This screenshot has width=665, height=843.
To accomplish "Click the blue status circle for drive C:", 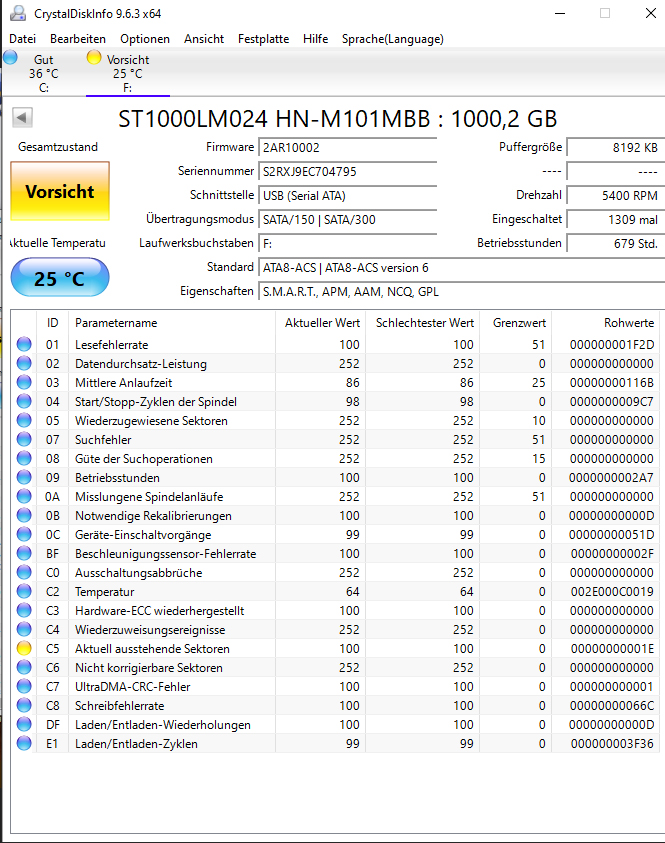I will pos(10,57).
